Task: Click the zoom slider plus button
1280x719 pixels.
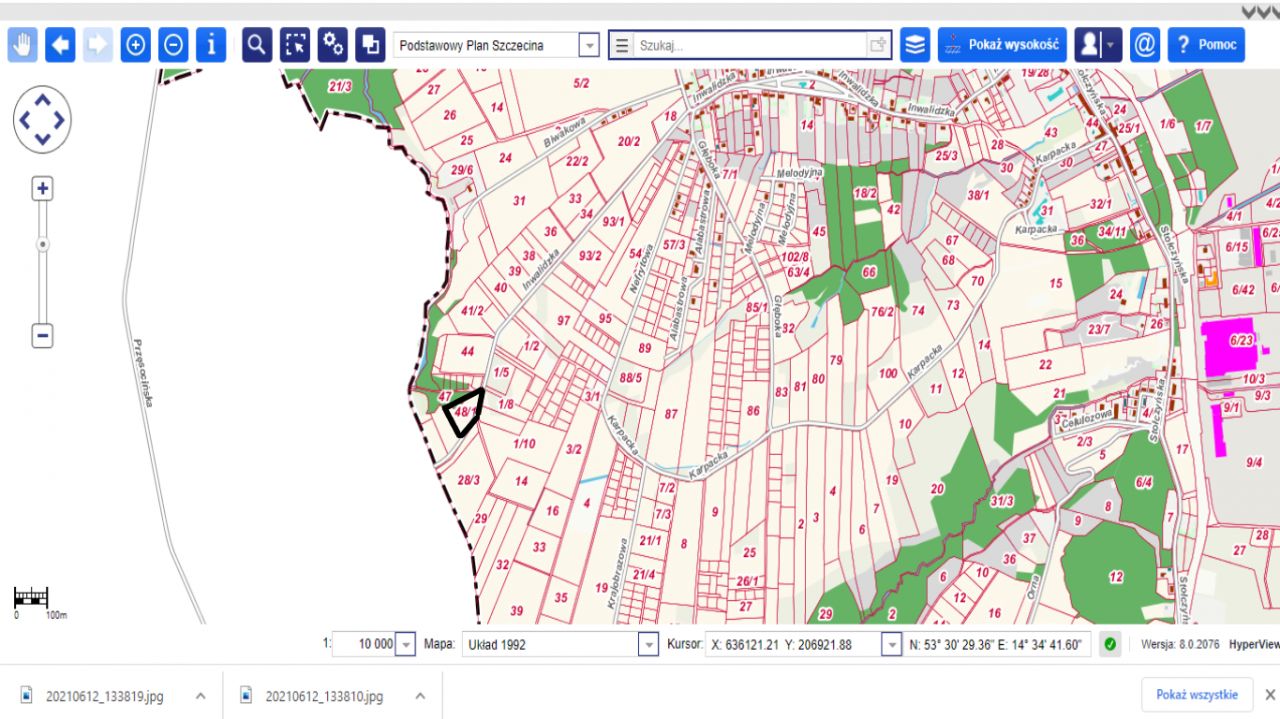Action: click(42, 189)
